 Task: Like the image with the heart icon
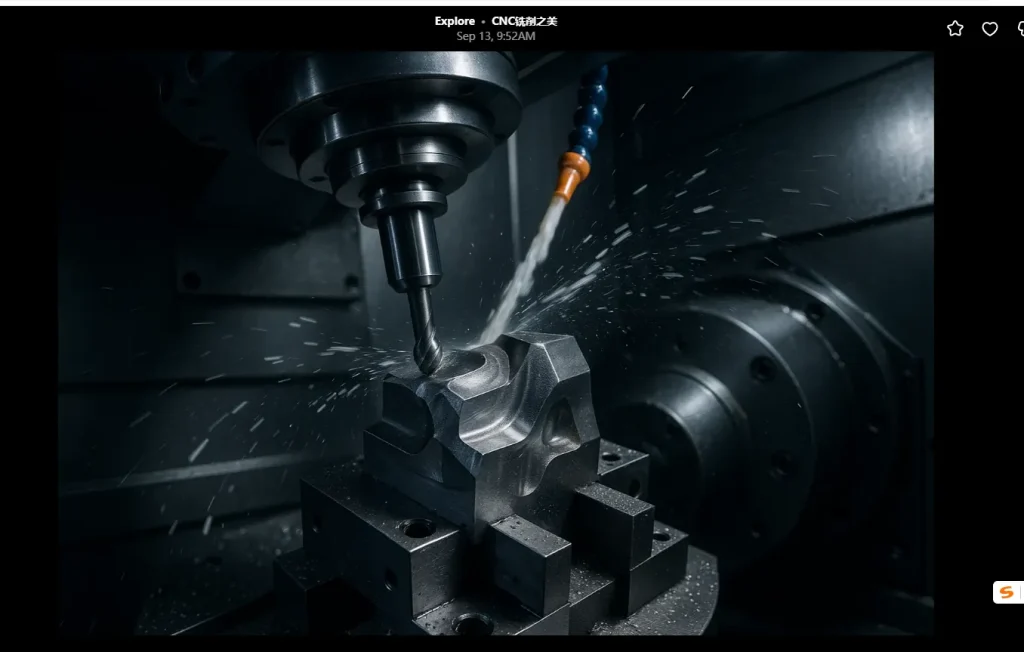(x=990, y=29)
